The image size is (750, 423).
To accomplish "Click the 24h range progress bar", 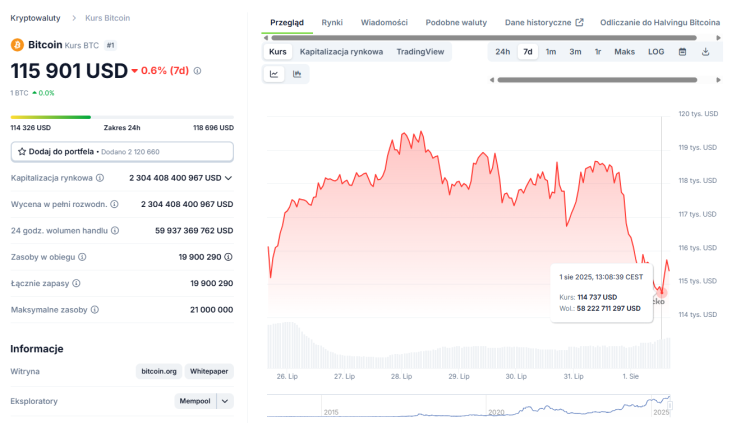I will [122, 117].
